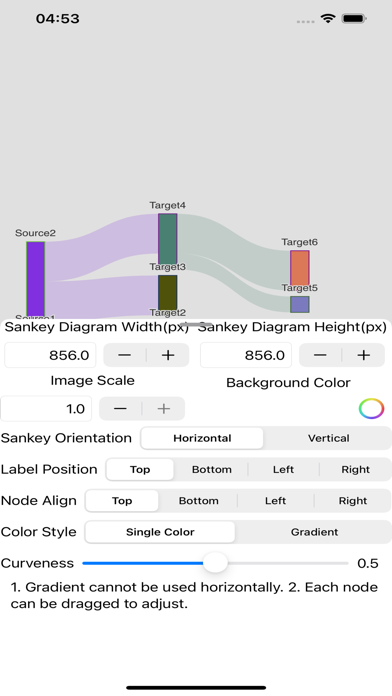392x696 pixels.
Task: Set Label Position to Top
Action: coord(140,470)
